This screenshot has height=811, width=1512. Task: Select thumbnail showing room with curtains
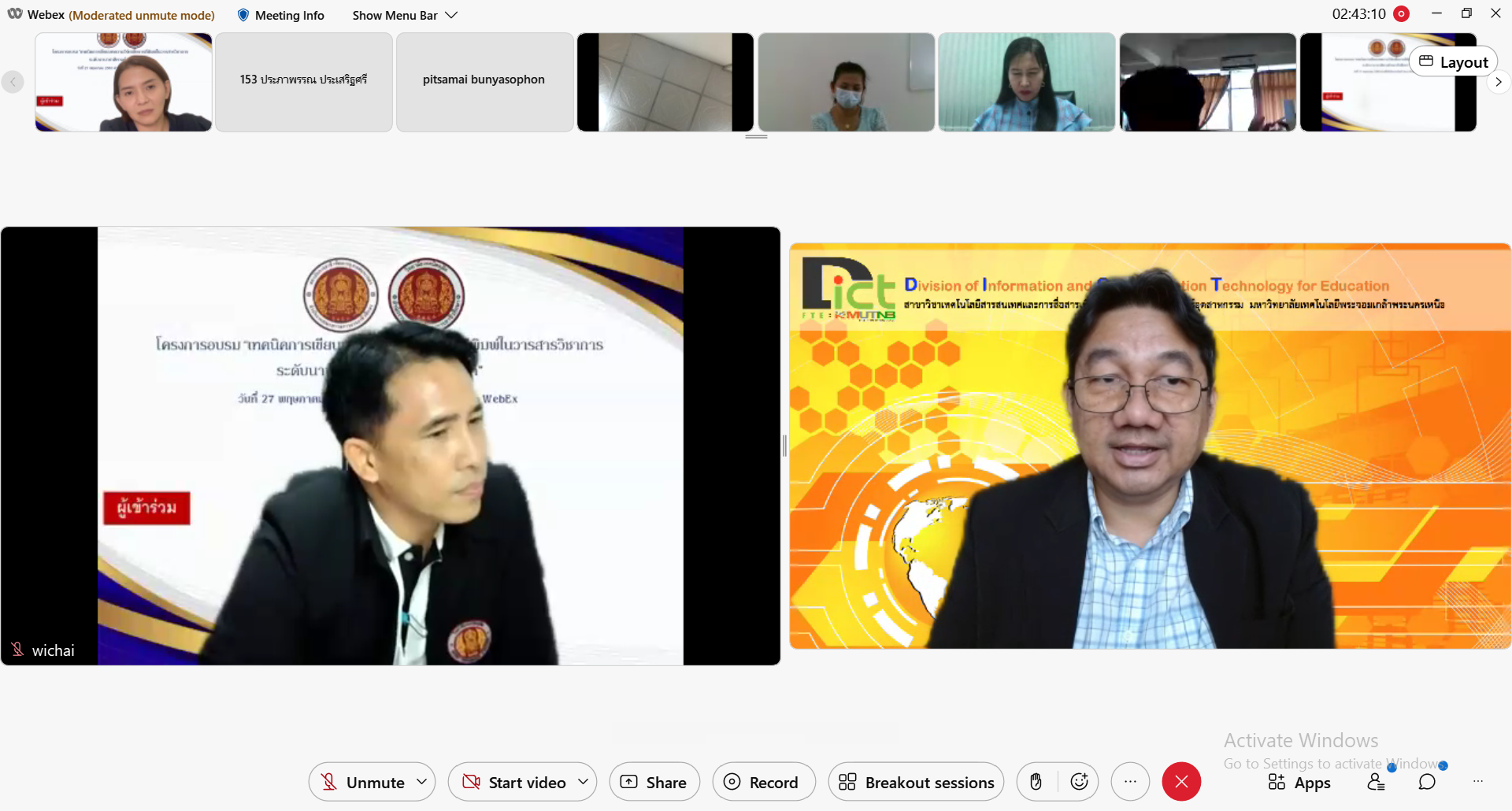coord(1207,82)
